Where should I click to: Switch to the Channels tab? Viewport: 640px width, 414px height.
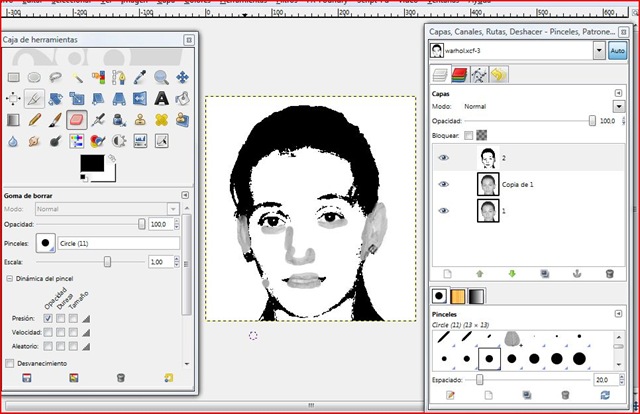coord(460,74)
